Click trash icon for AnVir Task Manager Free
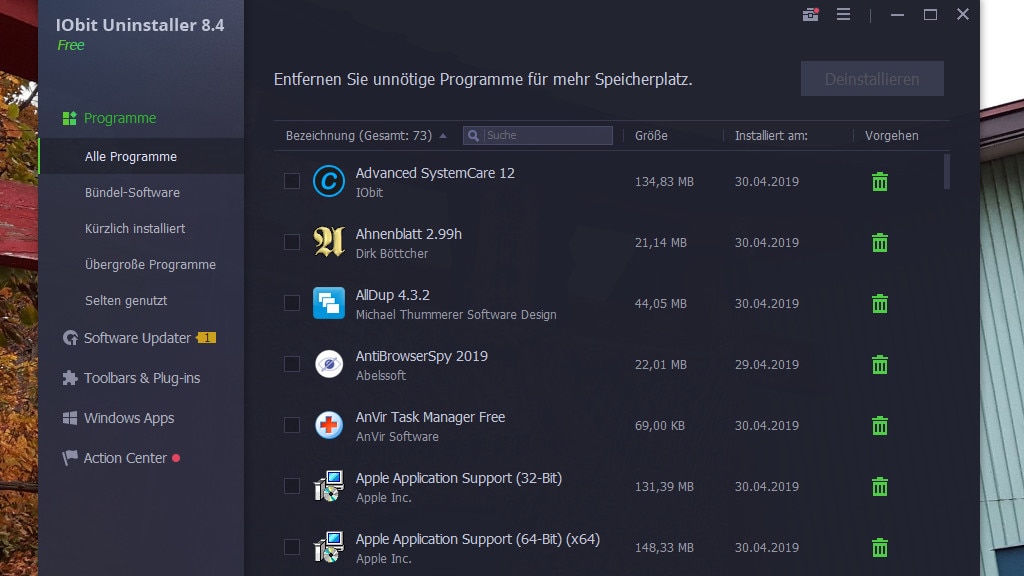1024x576 pixels. (880, 426)
